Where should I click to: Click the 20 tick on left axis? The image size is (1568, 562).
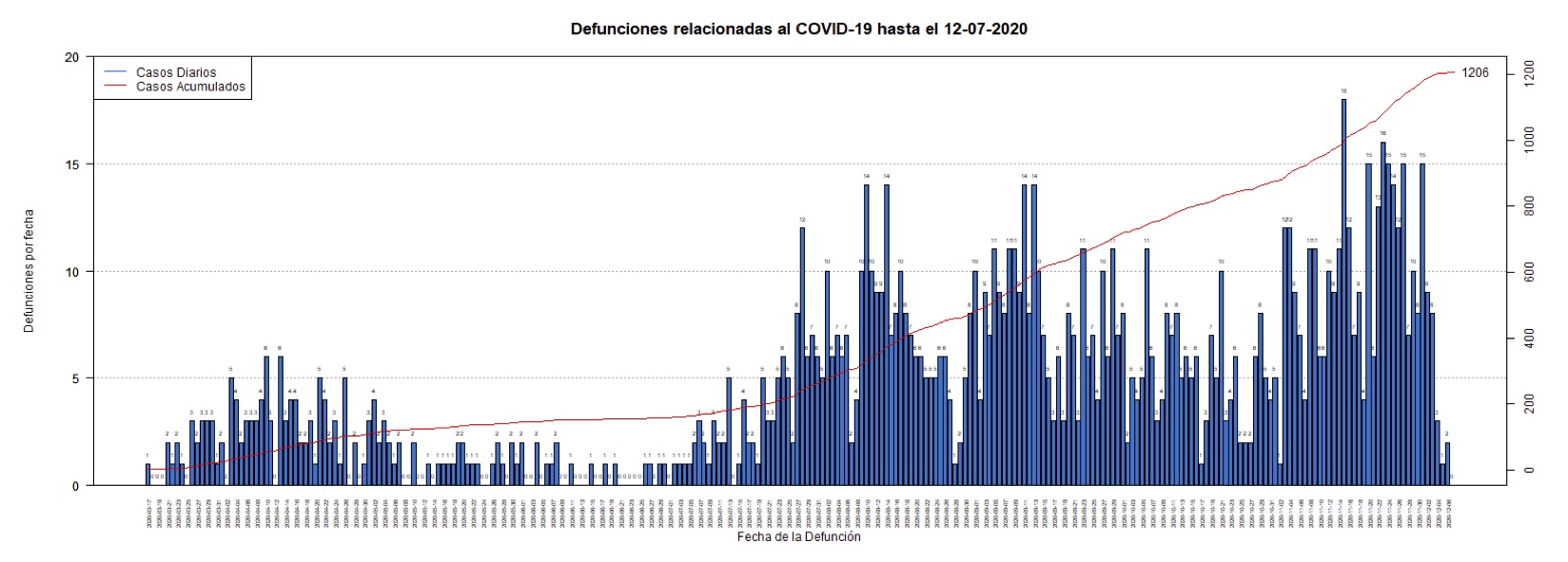(71, 57)
